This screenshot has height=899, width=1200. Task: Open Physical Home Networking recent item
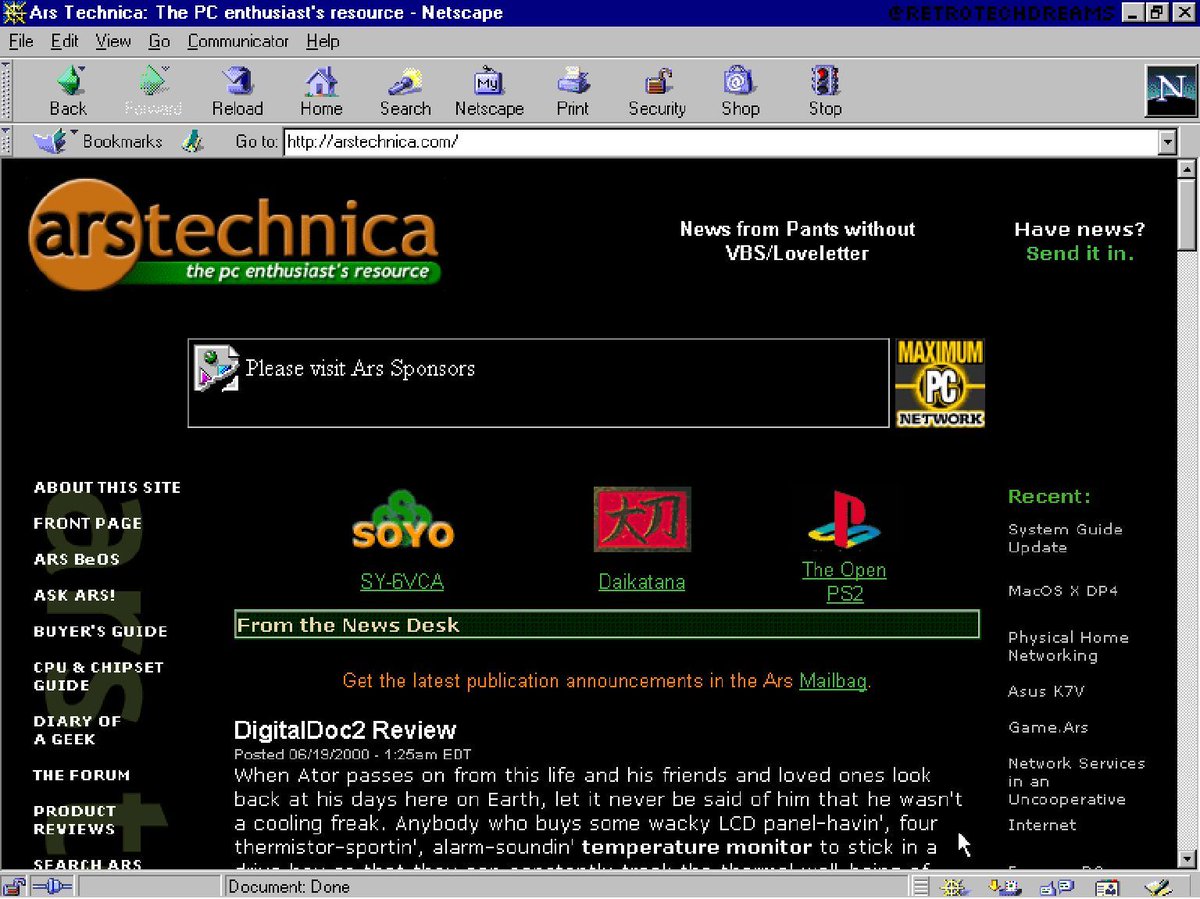tap(1068, 646)
